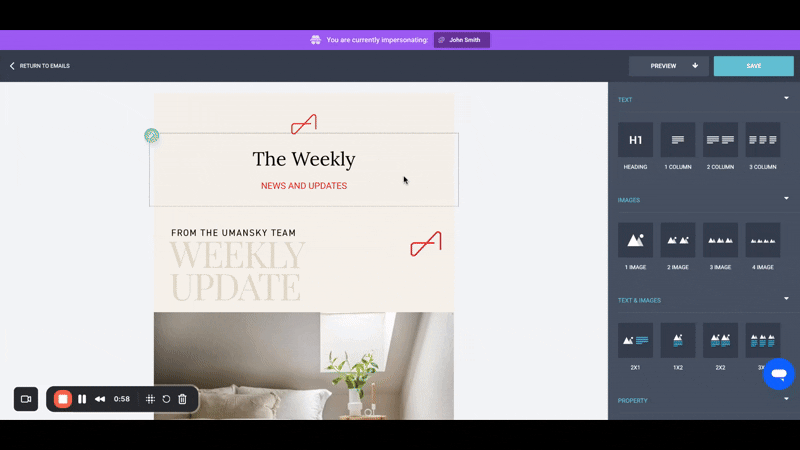Pause the screen recording
This screenshot has height=450, width=800.
point(82,399)
